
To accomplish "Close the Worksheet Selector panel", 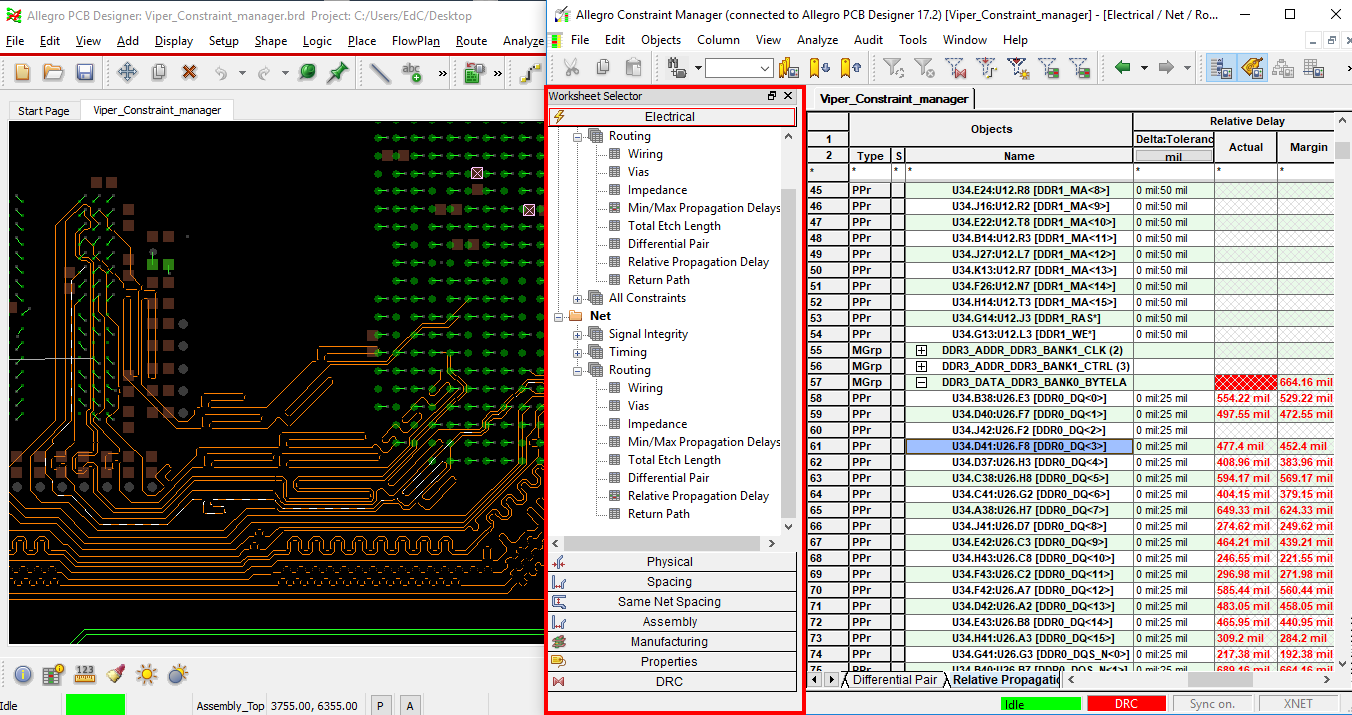I will [788, 96].
